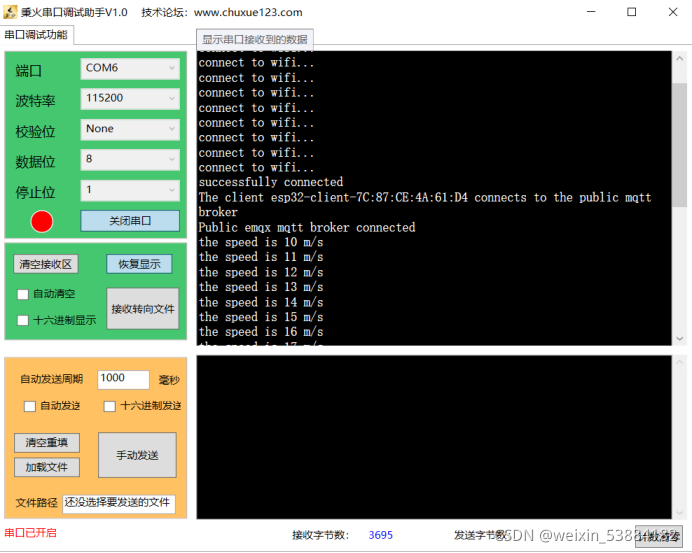Click the 关闭串口 button
The height and width of the screenshot is (553, 692).
click(x=130, y=221)
